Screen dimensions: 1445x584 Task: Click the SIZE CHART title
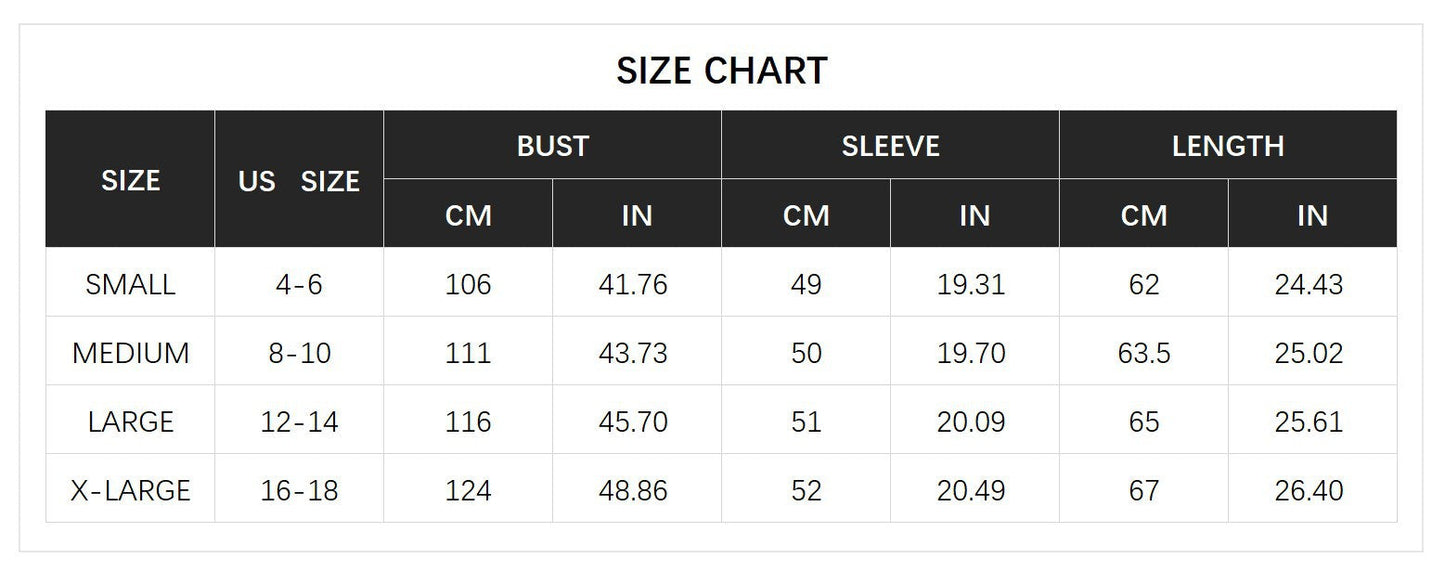point(721,71)
